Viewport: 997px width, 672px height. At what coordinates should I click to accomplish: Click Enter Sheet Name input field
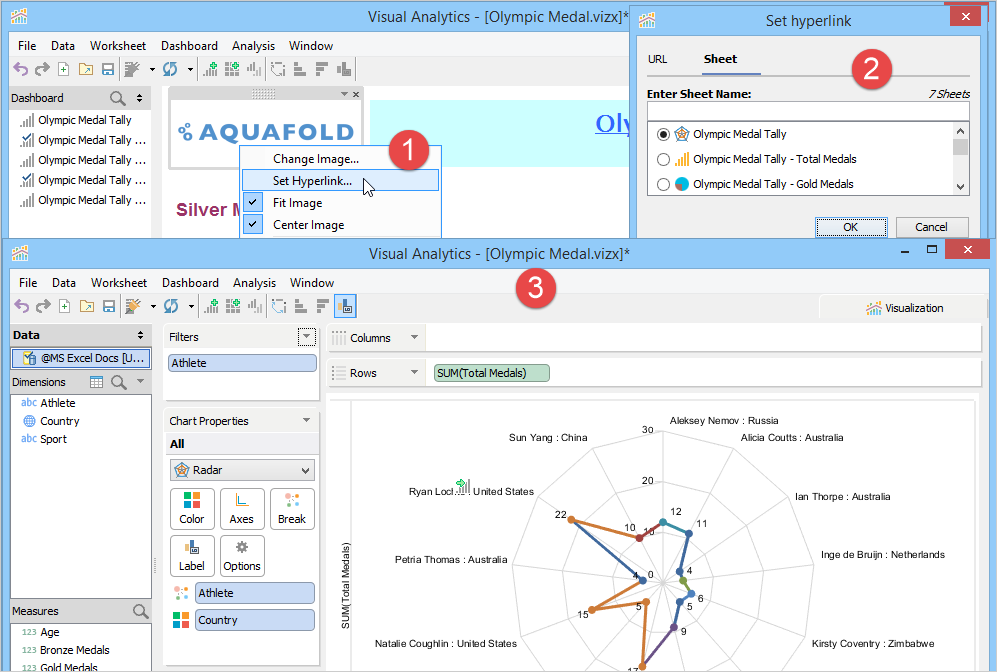click(808, 111)
